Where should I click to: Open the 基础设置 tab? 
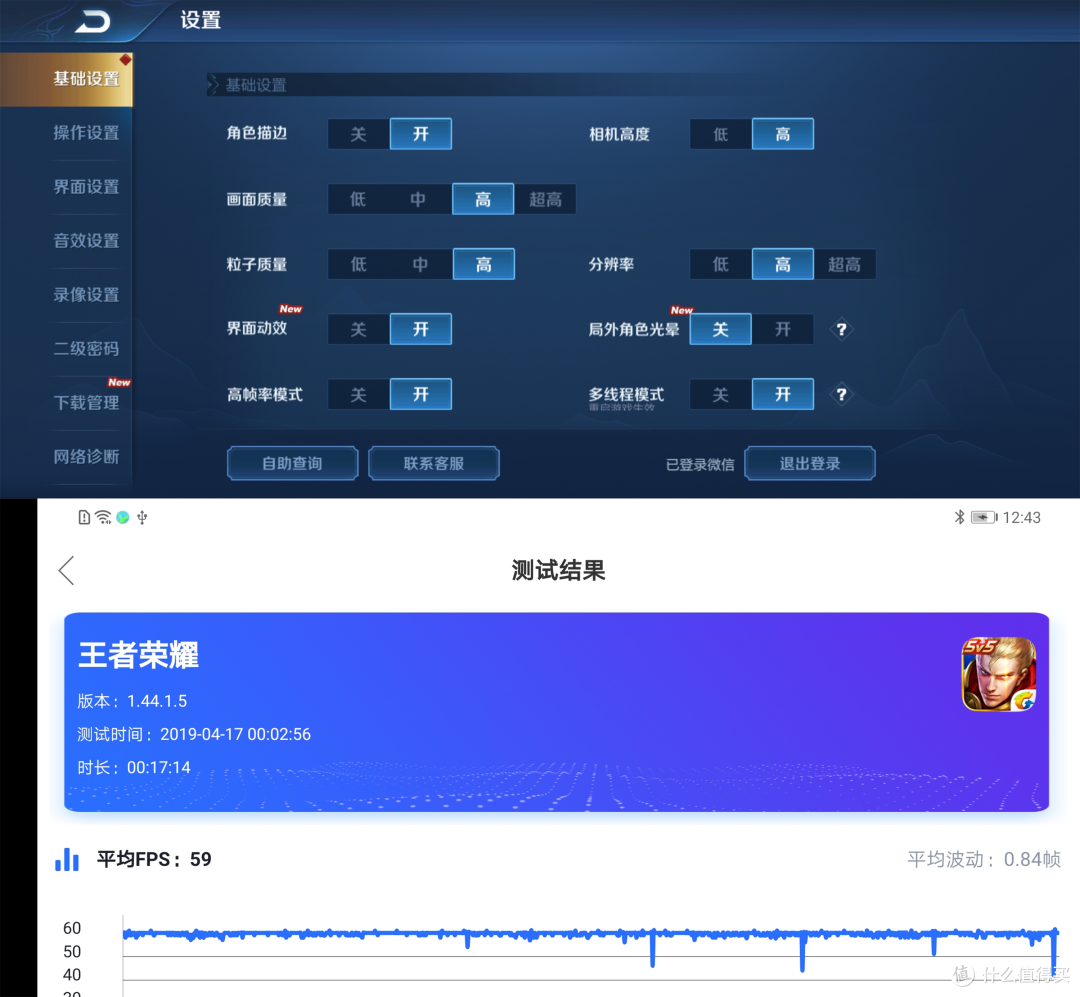(x=66, y=79)
